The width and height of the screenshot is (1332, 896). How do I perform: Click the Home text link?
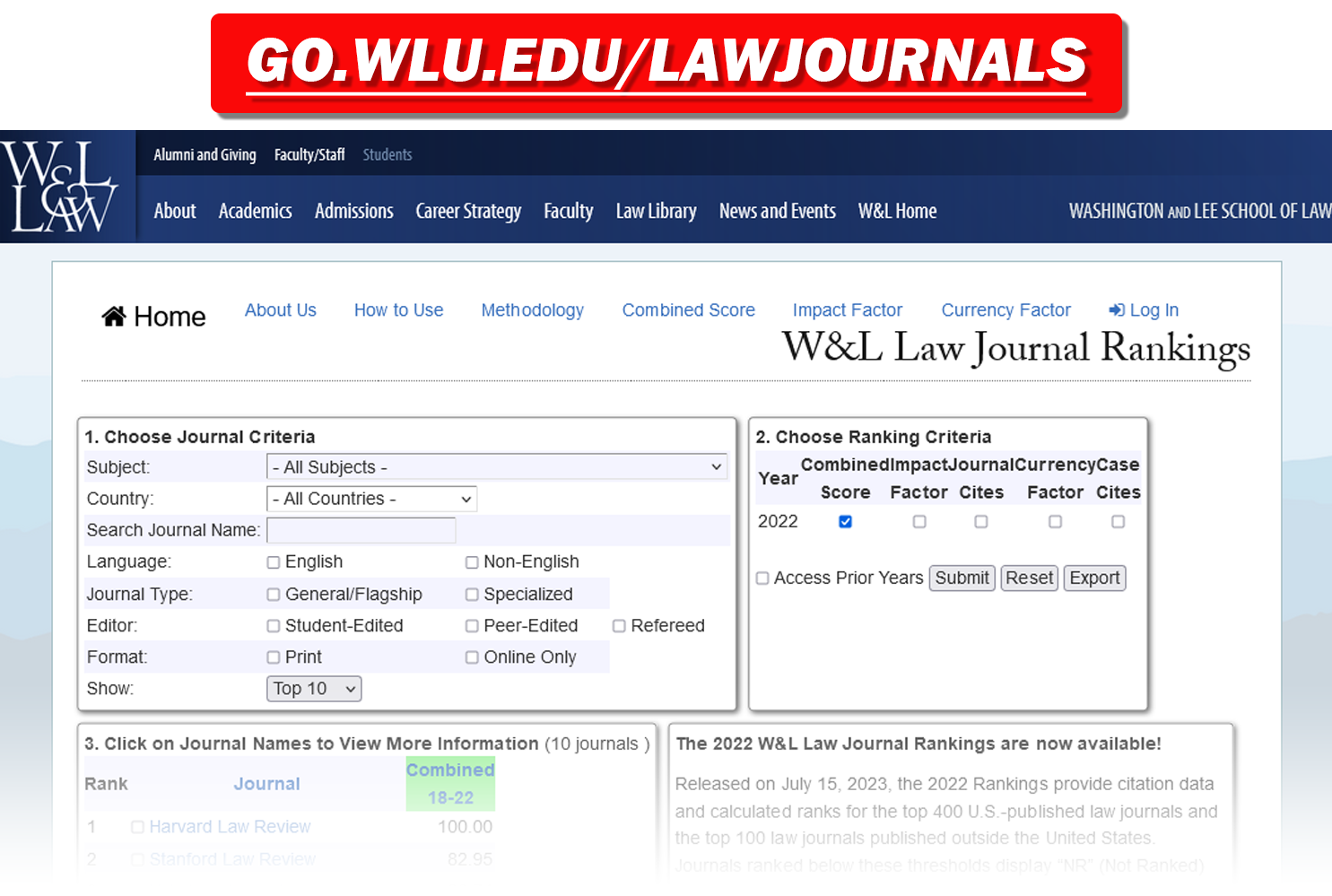pos(170,317)
